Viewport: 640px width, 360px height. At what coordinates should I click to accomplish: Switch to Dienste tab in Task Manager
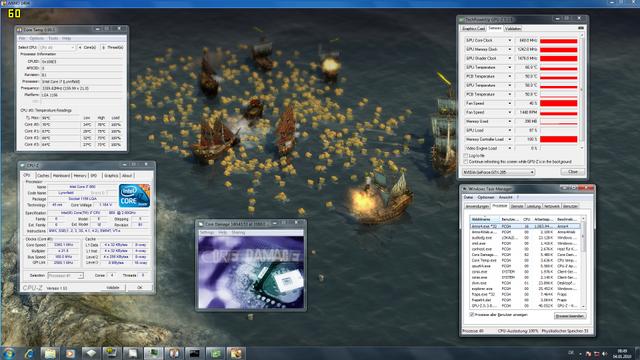coord(517,206)
